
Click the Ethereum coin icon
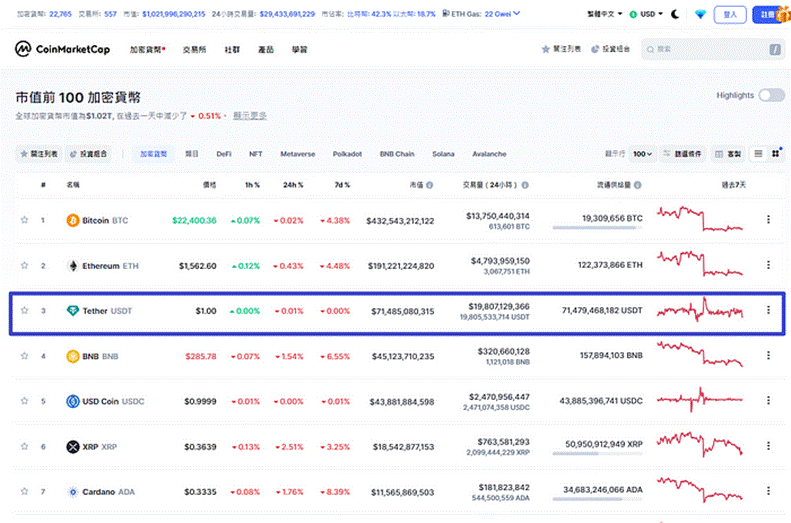coord(72,266)
